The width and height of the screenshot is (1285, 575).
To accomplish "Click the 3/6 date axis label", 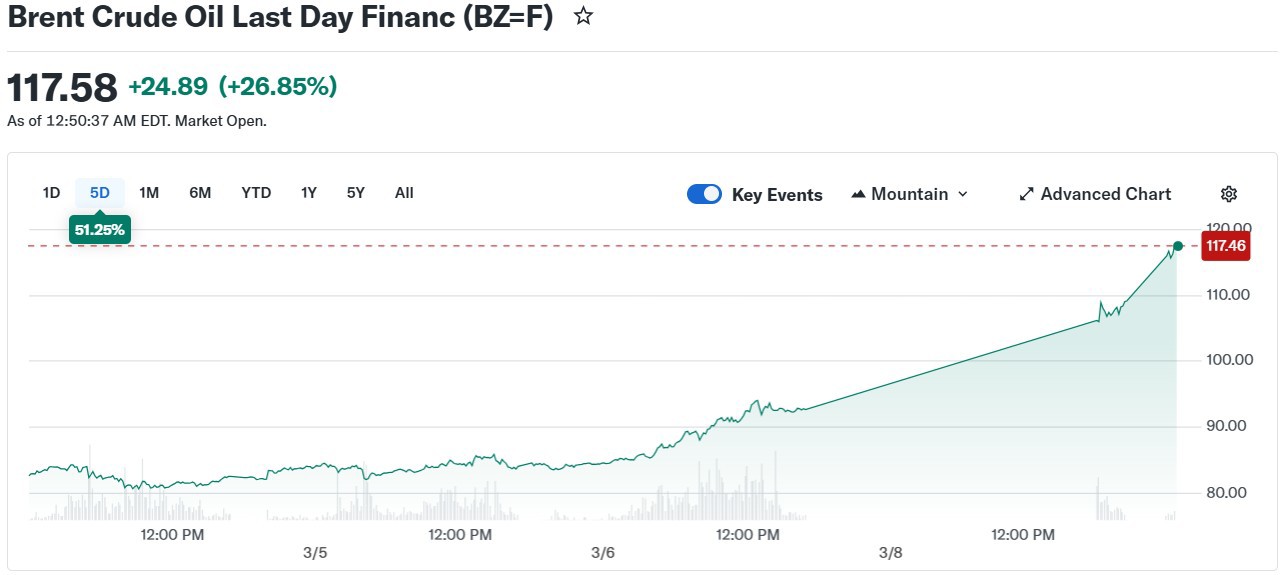I will 603,553.
